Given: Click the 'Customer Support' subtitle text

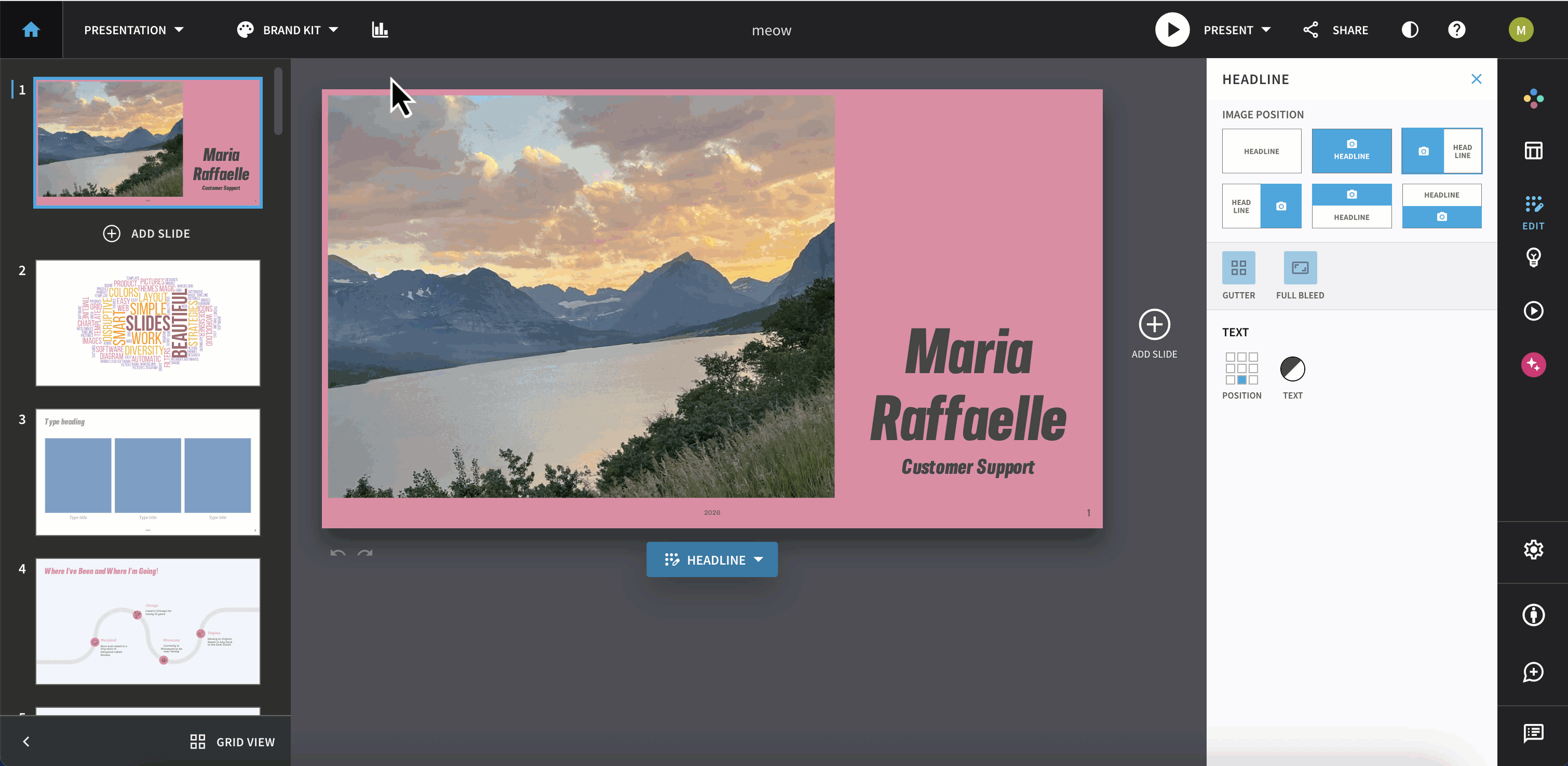Looking at the screenshot, I should pos(968,467).
